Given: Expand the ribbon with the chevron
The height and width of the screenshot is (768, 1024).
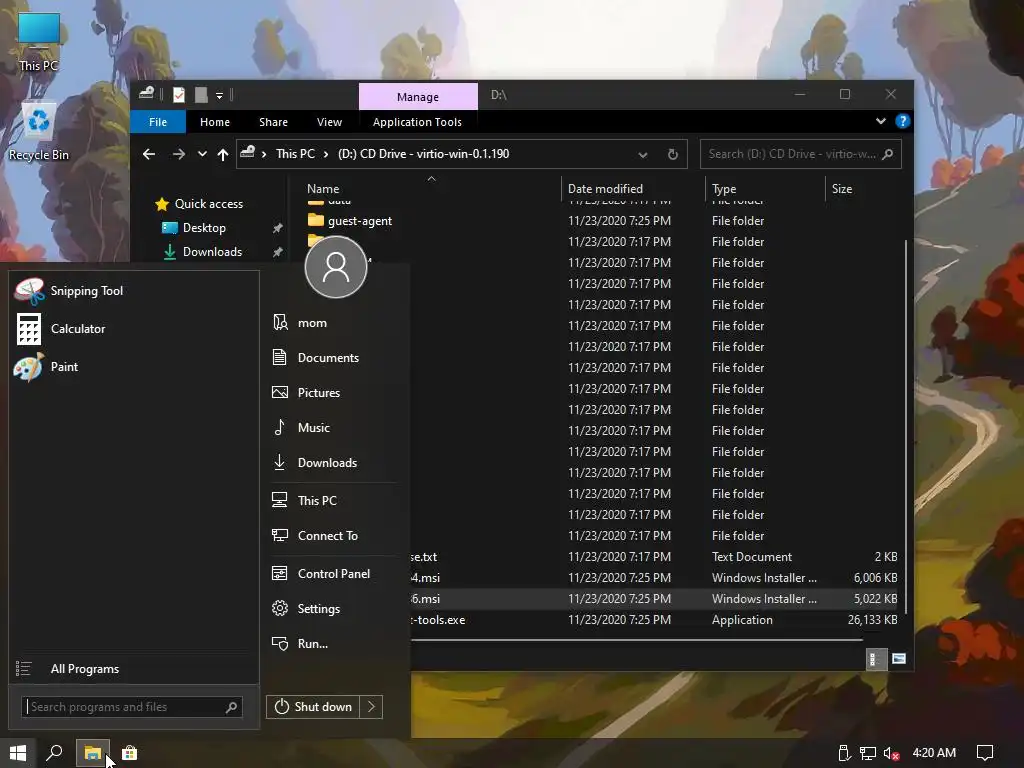Looking at the screenshot, I should pyautogui.click(x=880, y=121).
